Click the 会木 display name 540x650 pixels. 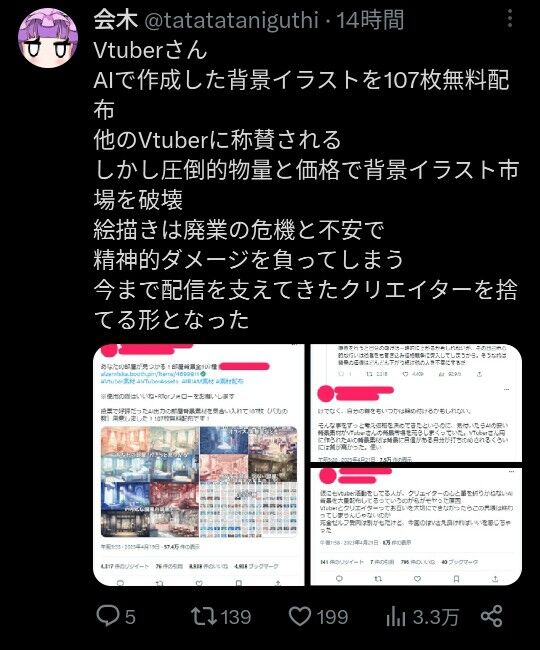point(115,20)
